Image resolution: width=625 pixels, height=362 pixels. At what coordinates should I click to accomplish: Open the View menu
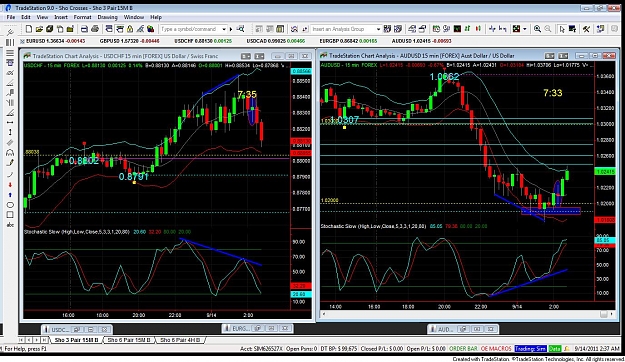click(42, 17)
